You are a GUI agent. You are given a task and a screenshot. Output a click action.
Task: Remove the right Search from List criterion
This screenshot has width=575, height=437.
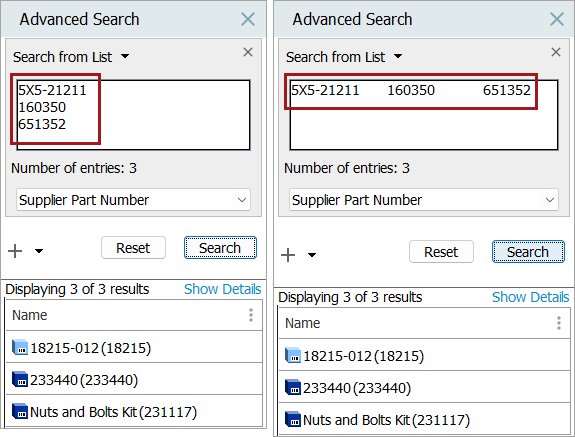point(556,52)
